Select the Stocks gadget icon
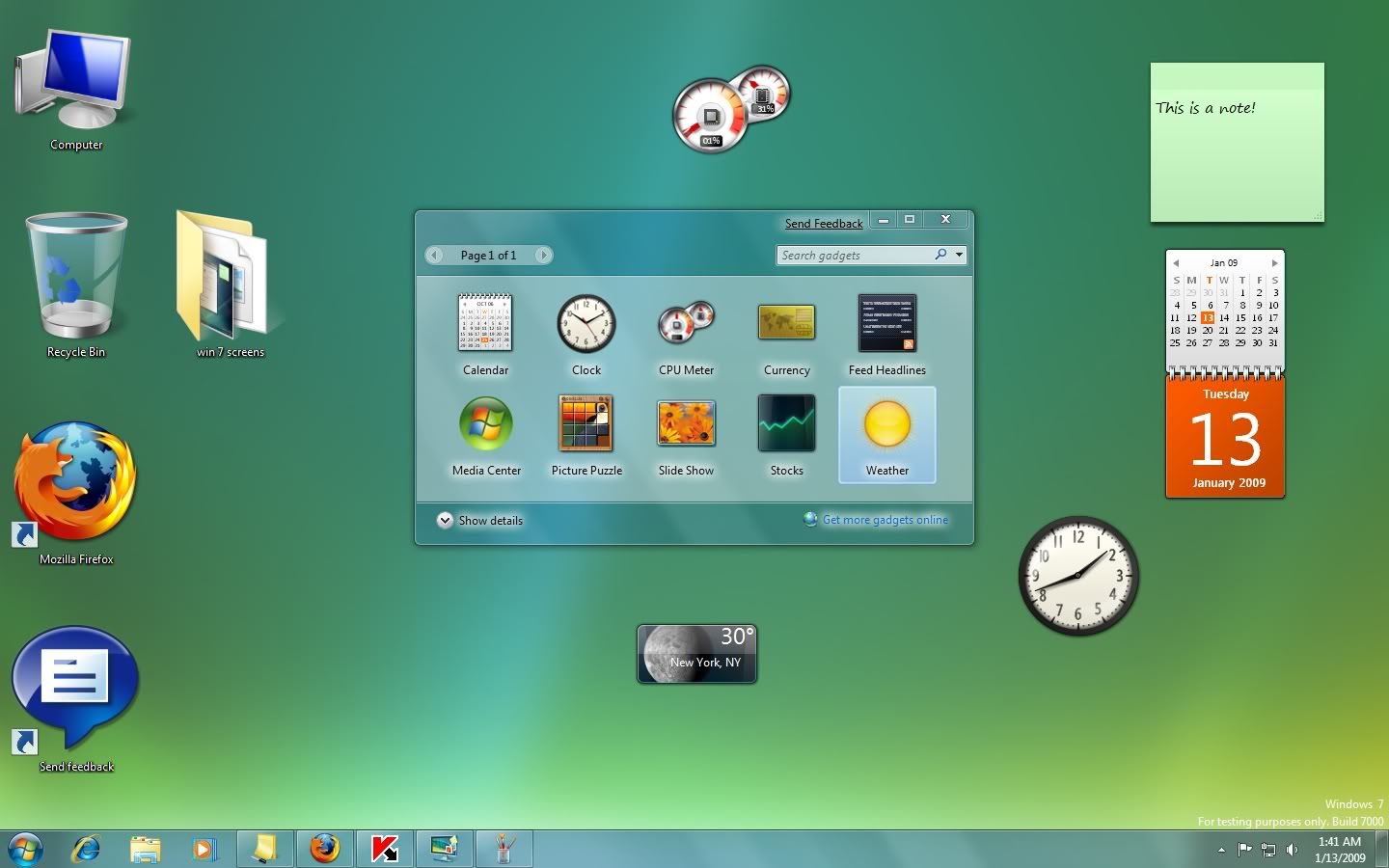Image resolution: width=1389 pixels, height=868 pixels. 786,423
